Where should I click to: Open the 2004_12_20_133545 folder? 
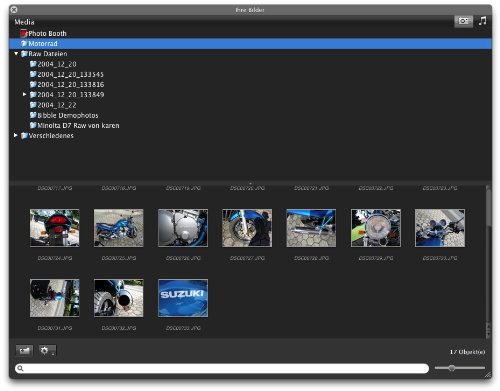point(70,74)
